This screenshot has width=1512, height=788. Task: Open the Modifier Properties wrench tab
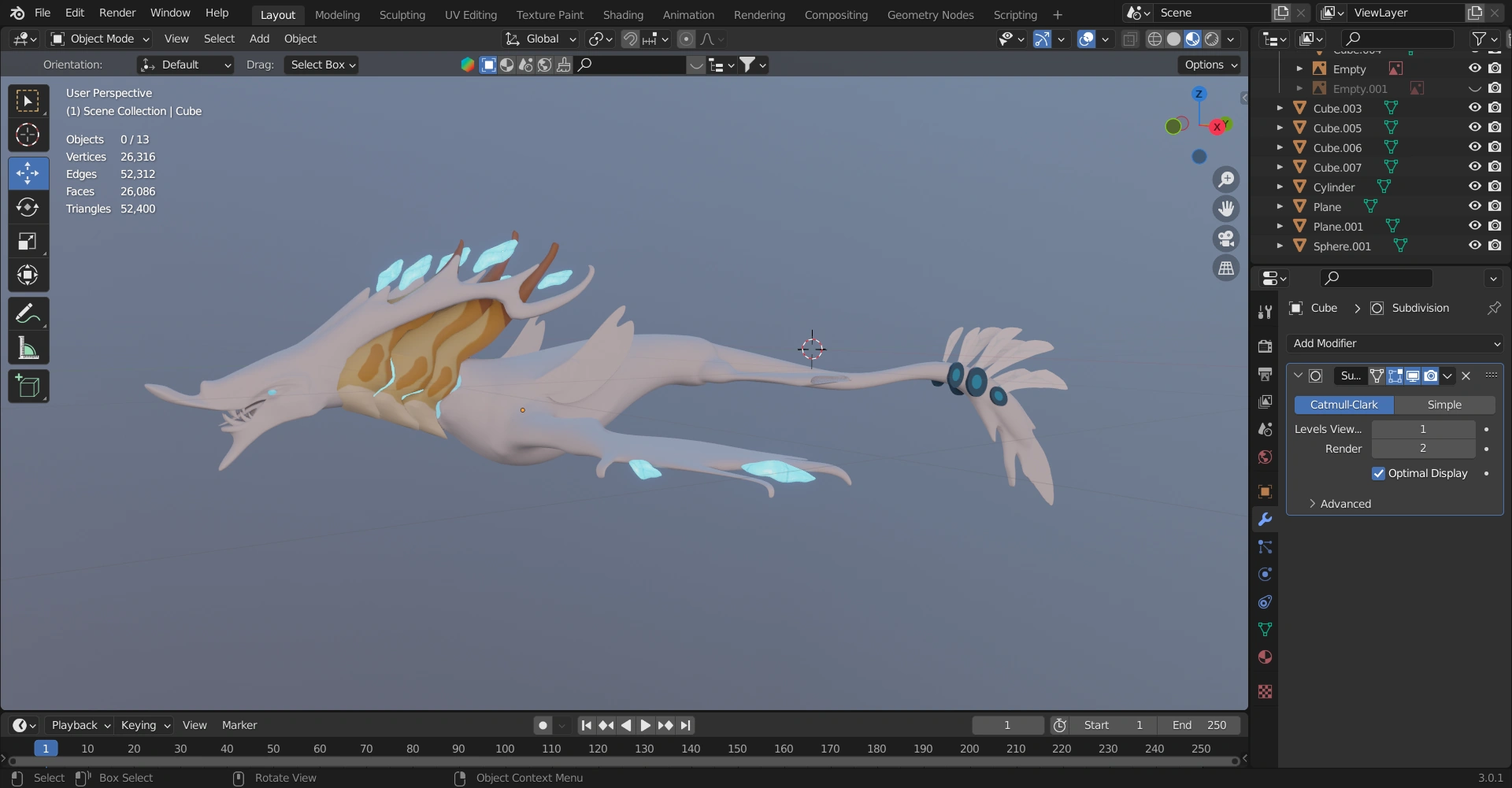(x=1265, y=519)
